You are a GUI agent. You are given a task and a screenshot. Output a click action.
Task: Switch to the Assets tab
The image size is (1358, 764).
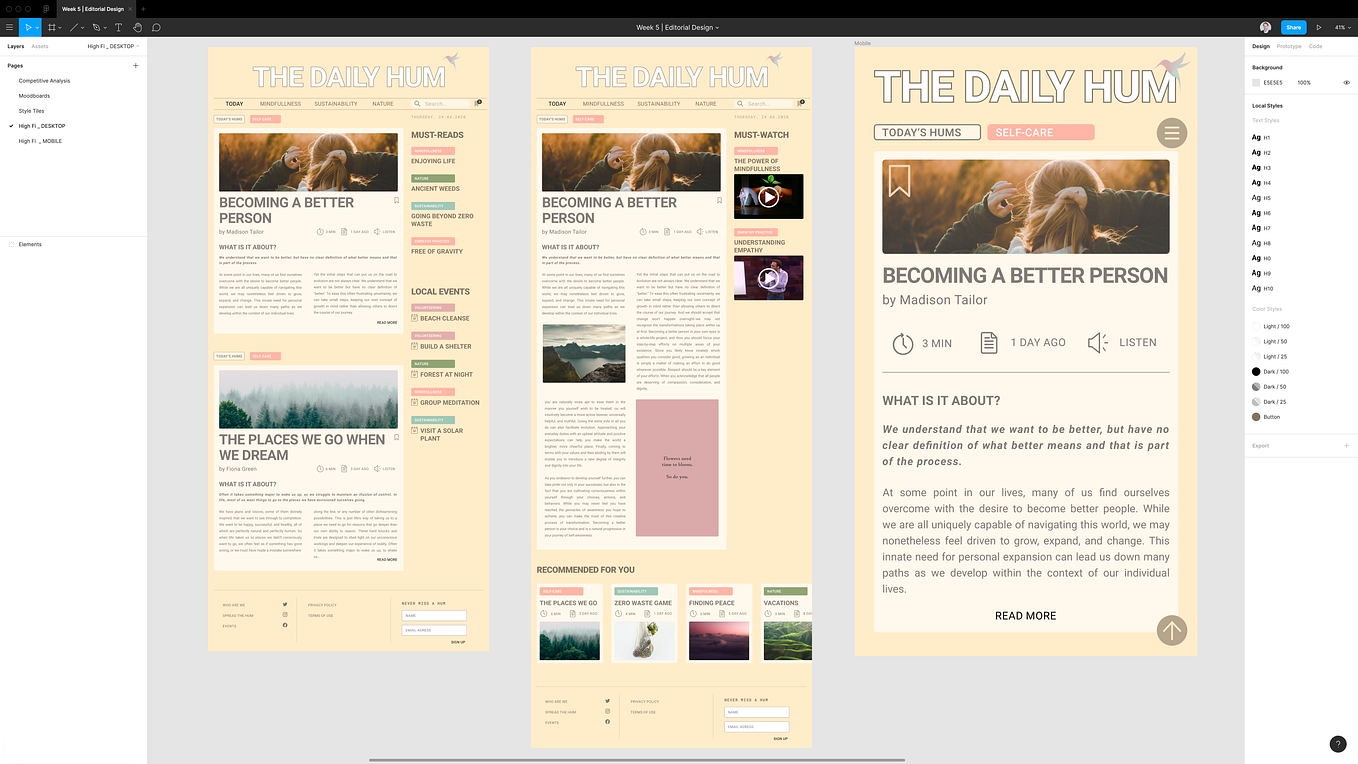[x=40, y=45]
